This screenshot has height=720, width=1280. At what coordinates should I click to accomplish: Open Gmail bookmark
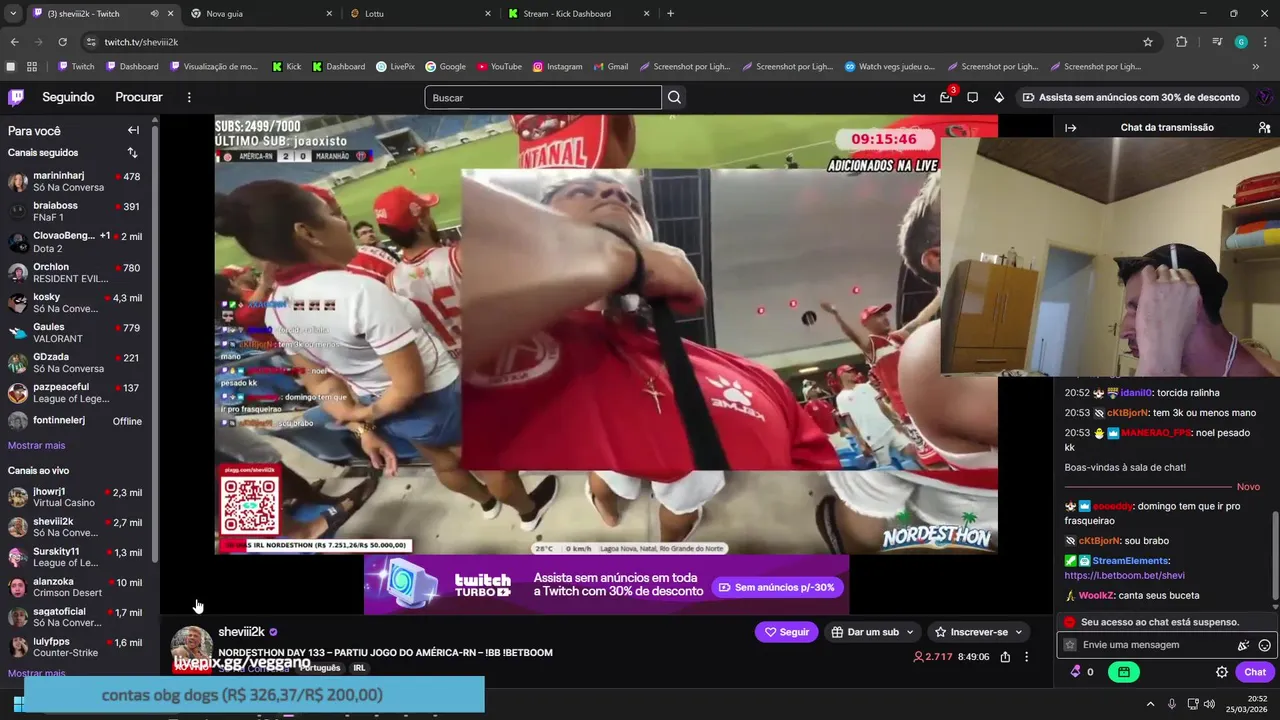pyautogui.click(x=610, y=67)
